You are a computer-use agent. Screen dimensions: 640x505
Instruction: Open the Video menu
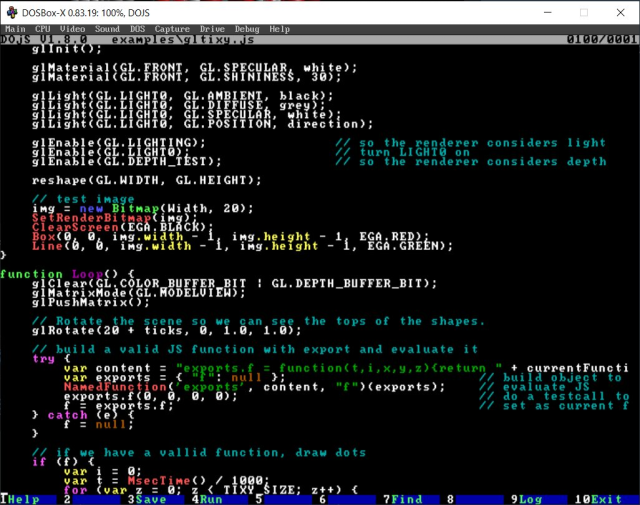point(74,29)
